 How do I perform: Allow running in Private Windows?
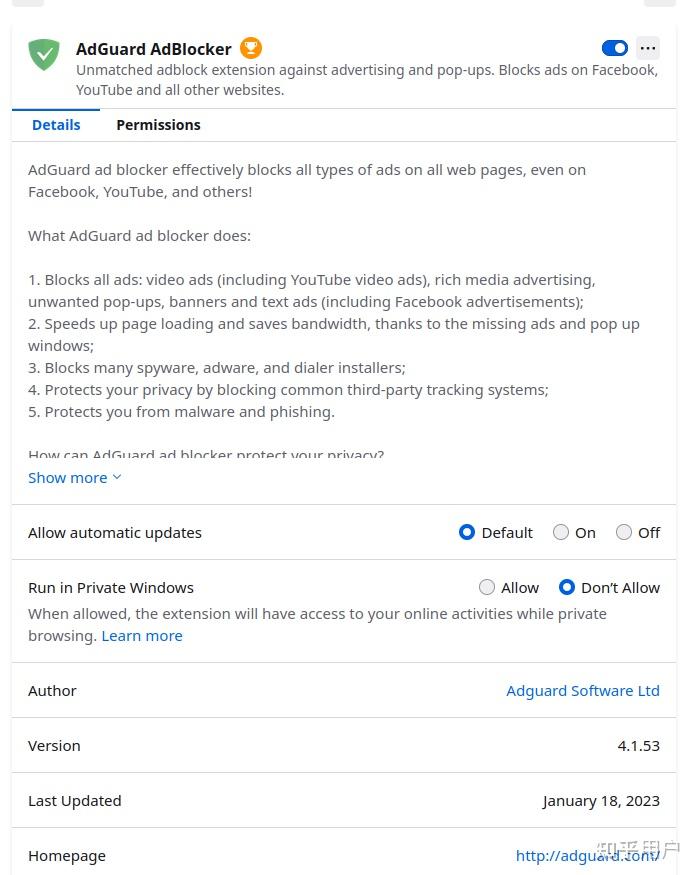coord(487,587)
